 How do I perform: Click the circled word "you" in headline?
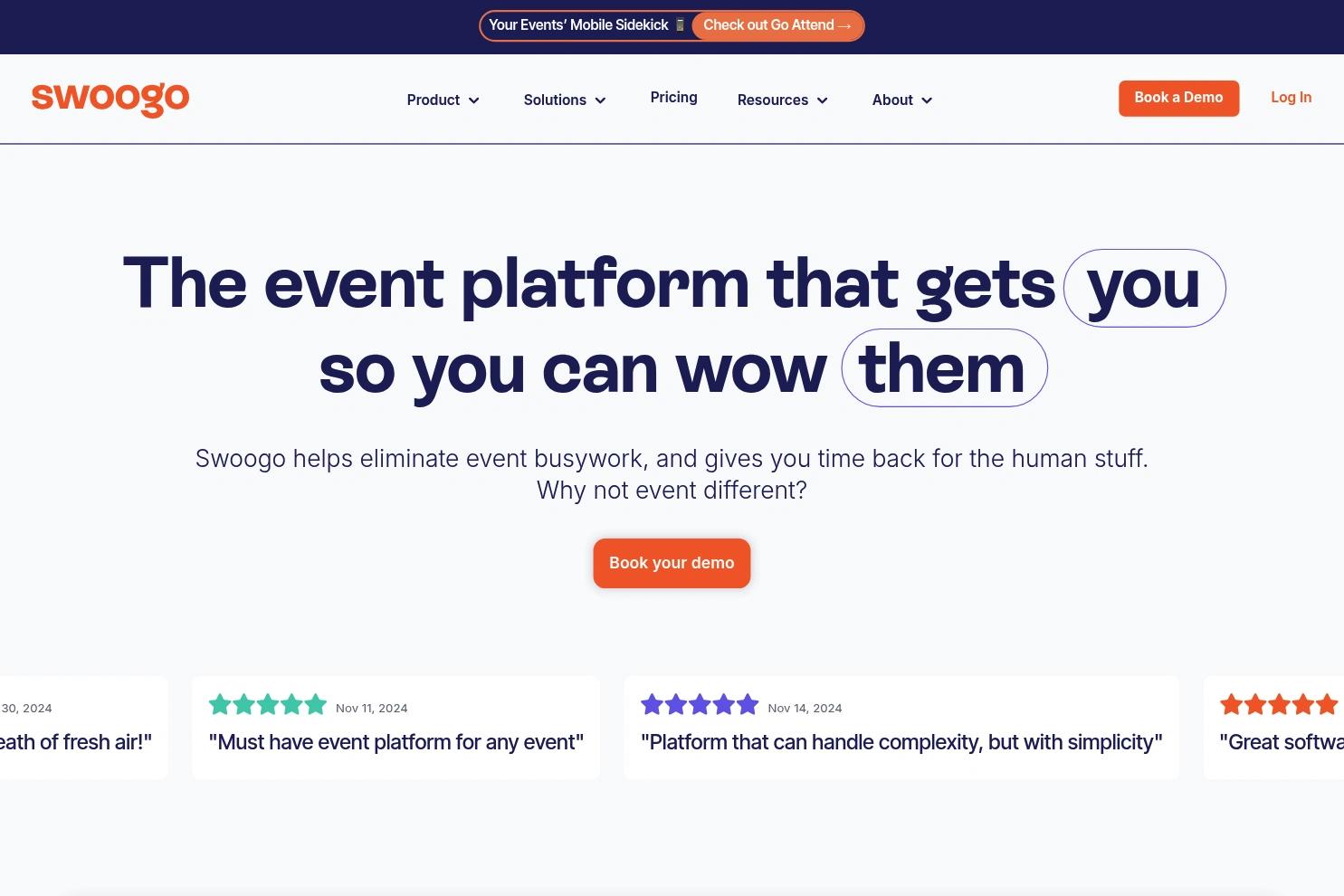1144,288
